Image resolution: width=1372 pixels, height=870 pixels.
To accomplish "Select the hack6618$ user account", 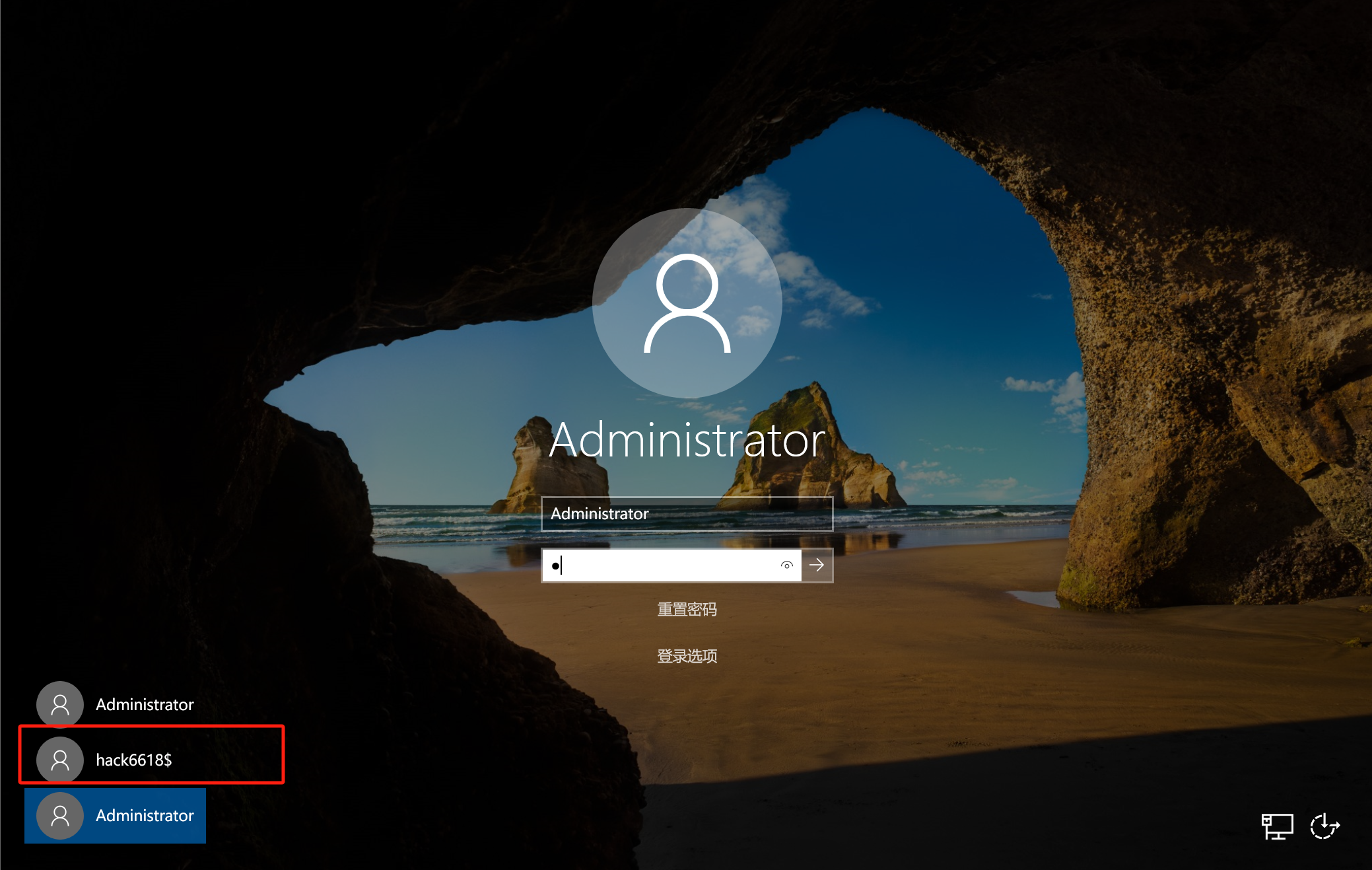I will (116, 760).
